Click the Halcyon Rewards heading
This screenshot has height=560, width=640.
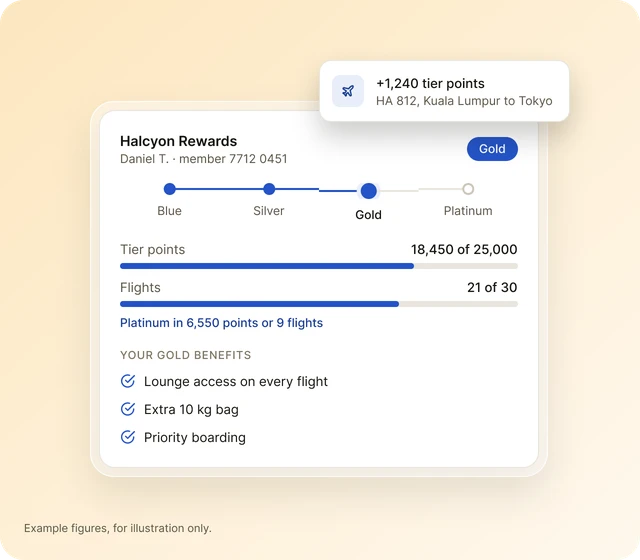coord(178,141)
